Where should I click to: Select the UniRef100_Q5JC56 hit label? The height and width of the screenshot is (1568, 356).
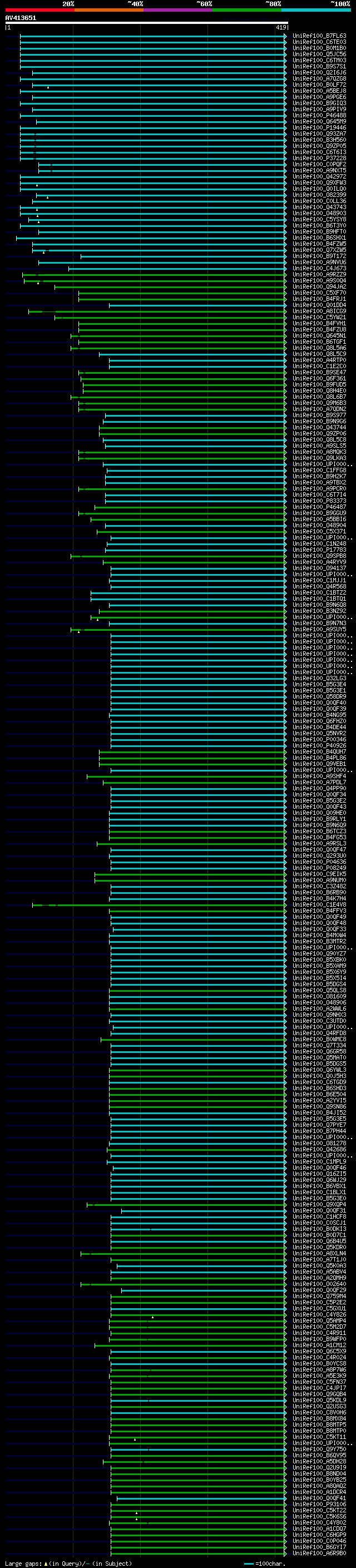[319, 54]
